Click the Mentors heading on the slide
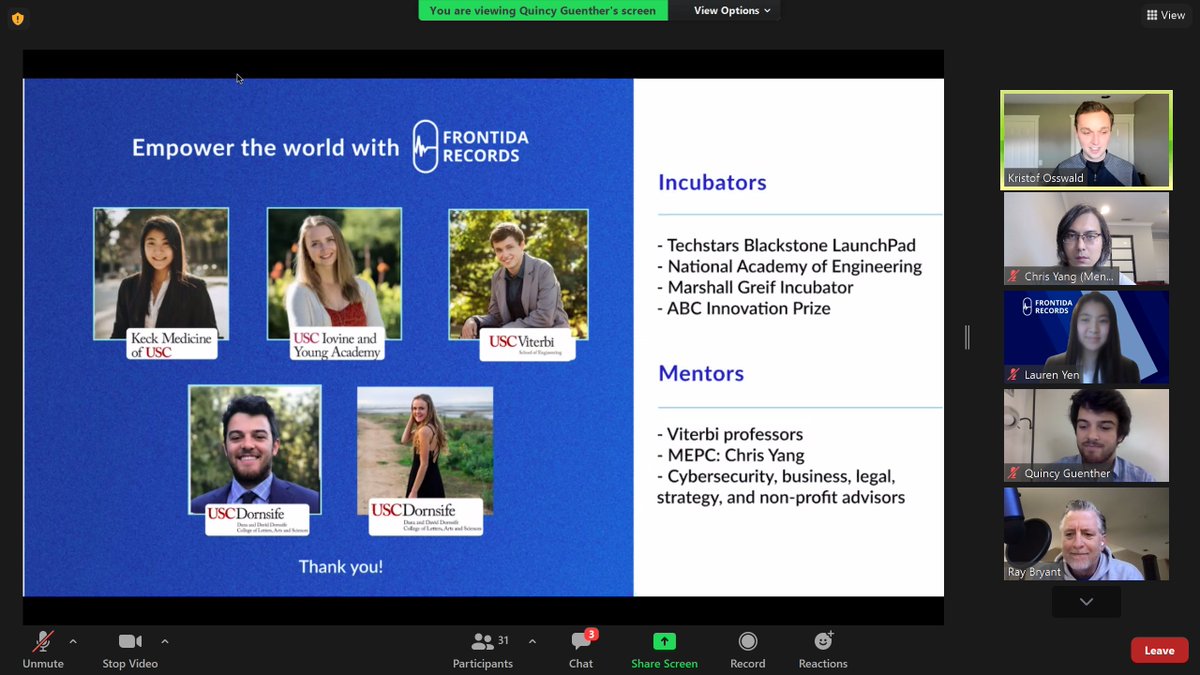Image resolution: width=1200 pixels, height=675 pixels. pyautogui.click(x=701, y=373)
